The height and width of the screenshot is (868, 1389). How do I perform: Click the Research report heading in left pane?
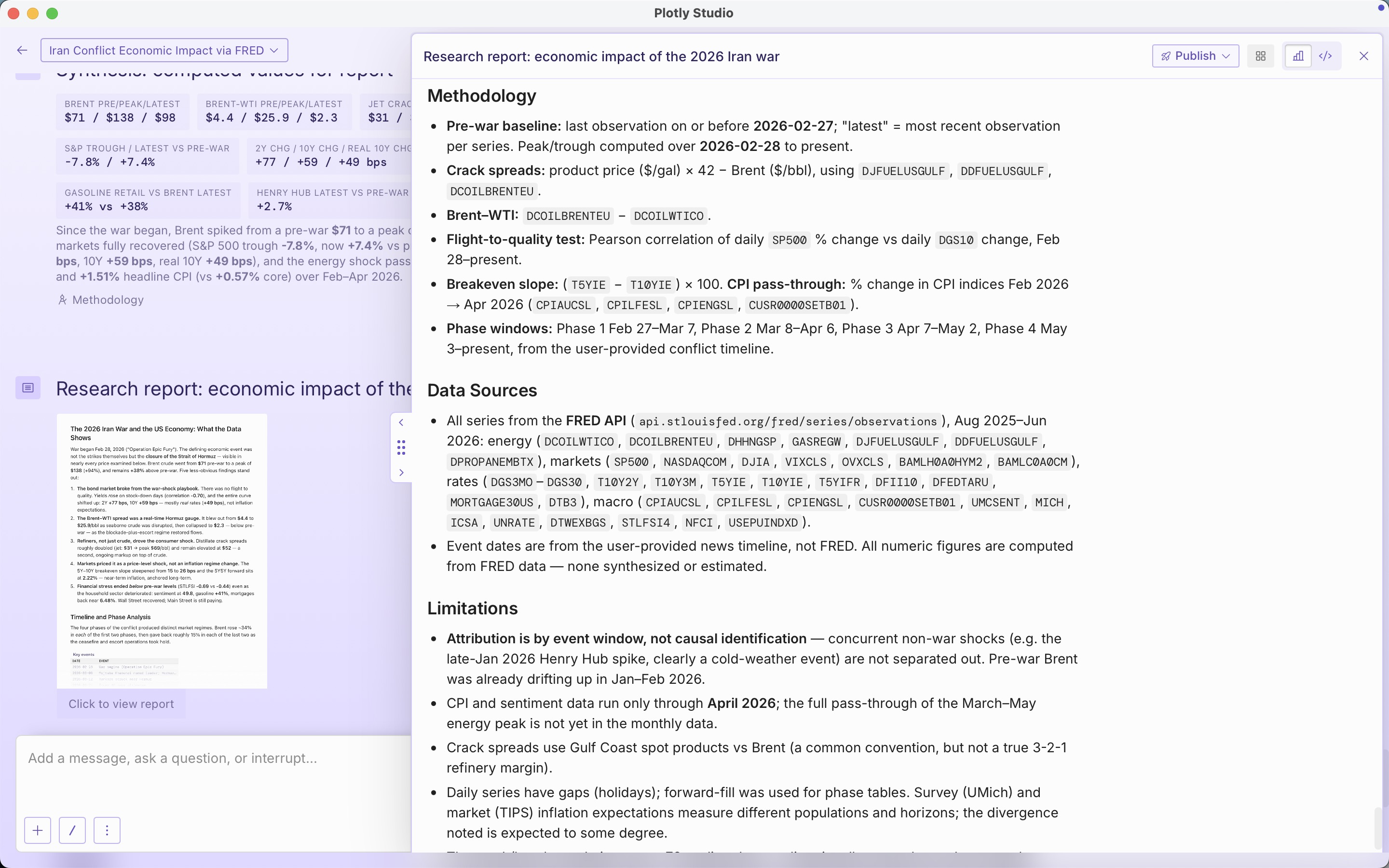(233, 389)
